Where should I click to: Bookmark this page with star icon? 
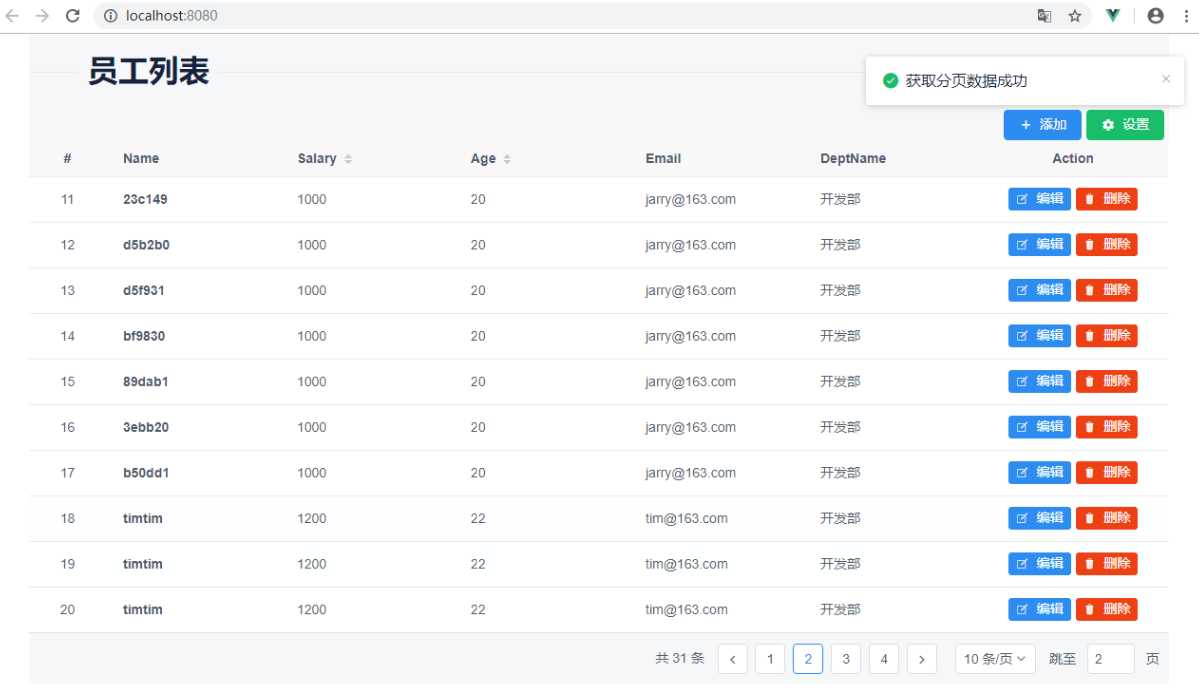click(1074, 15)
